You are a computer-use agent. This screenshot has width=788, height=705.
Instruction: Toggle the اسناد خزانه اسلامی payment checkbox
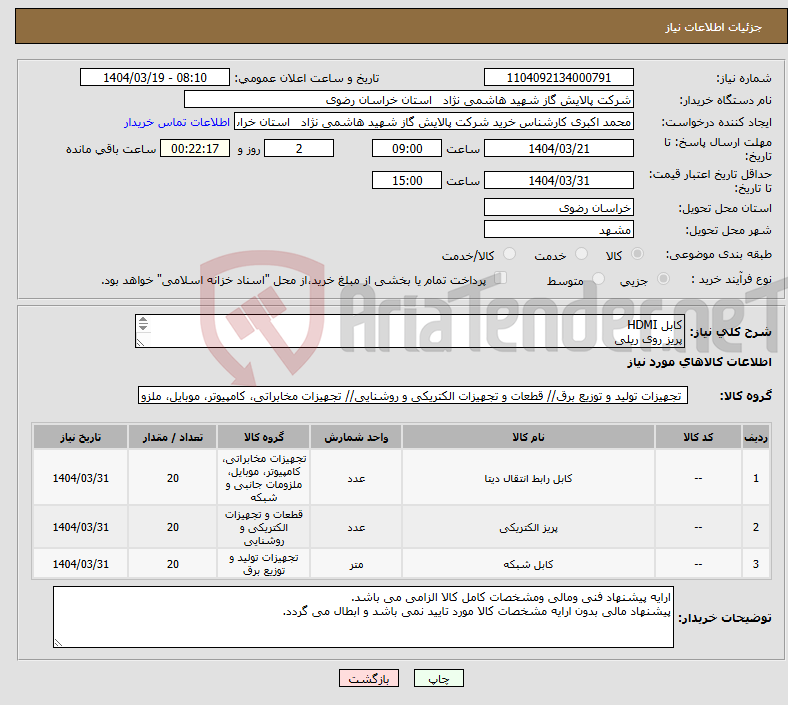click(x=500, y=278)
